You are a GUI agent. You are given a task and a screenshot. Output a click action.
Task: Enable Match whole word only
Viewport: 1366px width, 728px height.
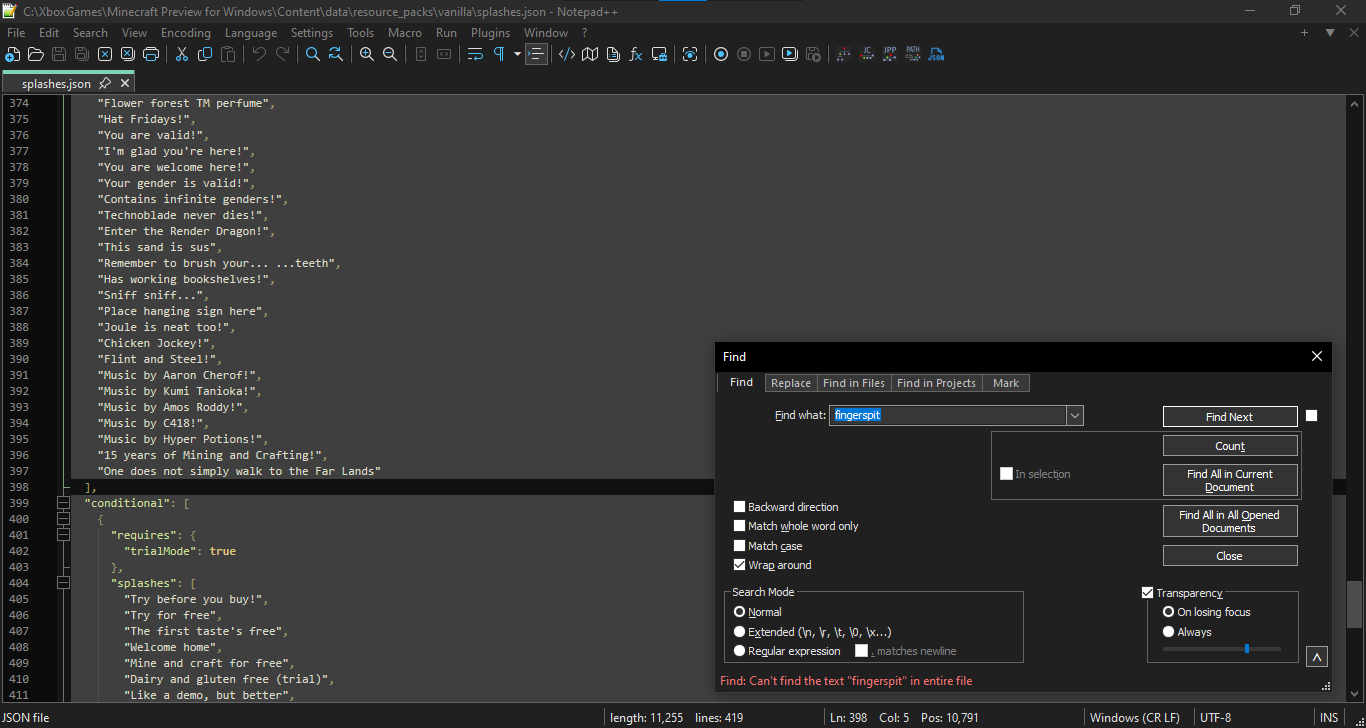pyautogui.click(x=739, y=526)
